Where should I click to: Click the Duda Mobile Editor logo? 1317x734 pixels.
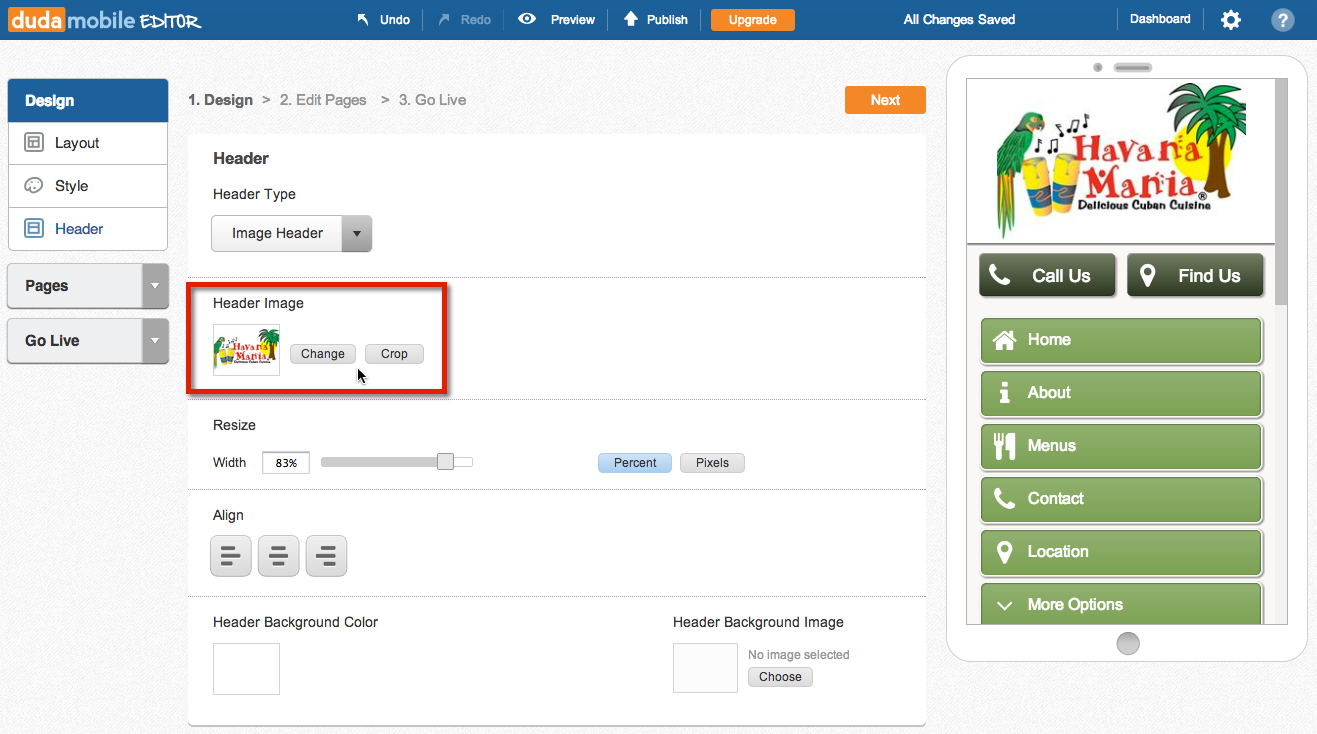(x=105, y=19)
